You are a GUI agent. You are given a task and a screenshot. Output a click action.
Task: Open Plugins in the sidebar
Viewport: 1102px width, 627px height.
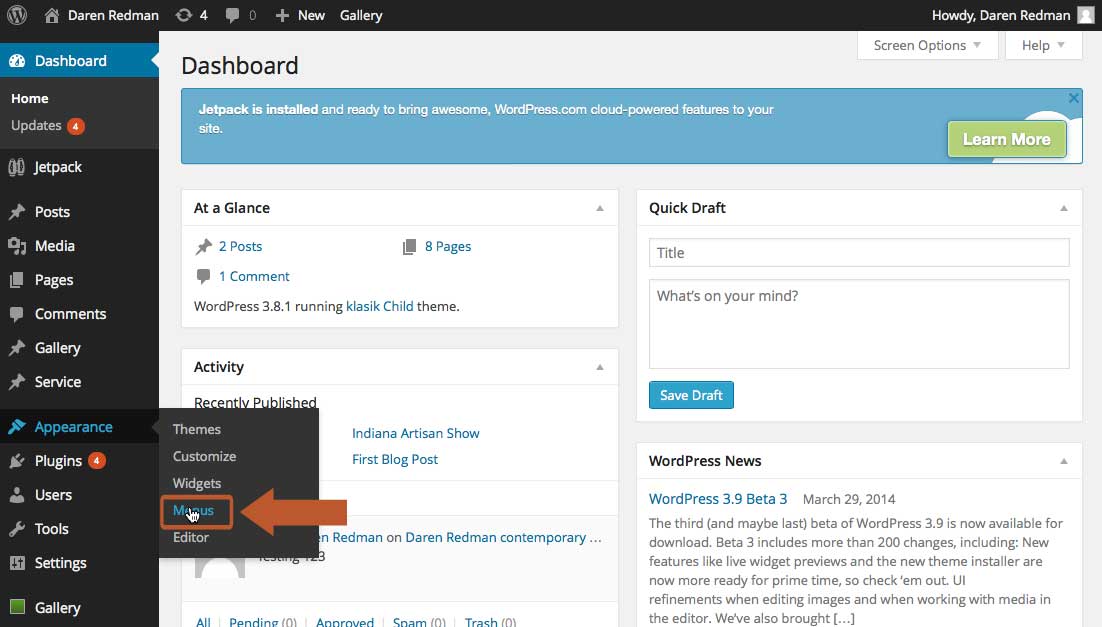[58, 461]
